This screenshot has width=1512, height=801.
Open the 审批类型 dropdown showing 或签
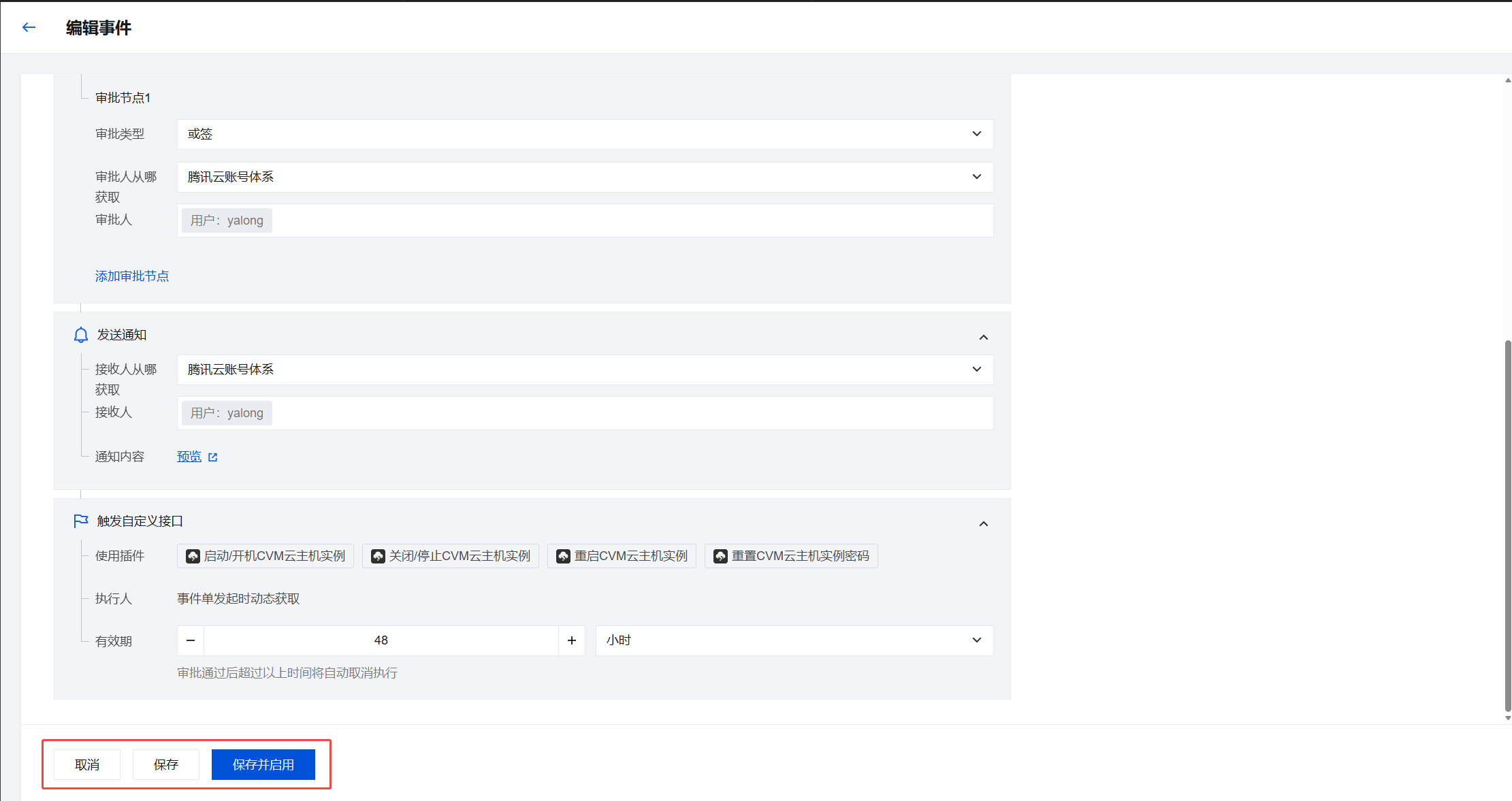[584, 134]
